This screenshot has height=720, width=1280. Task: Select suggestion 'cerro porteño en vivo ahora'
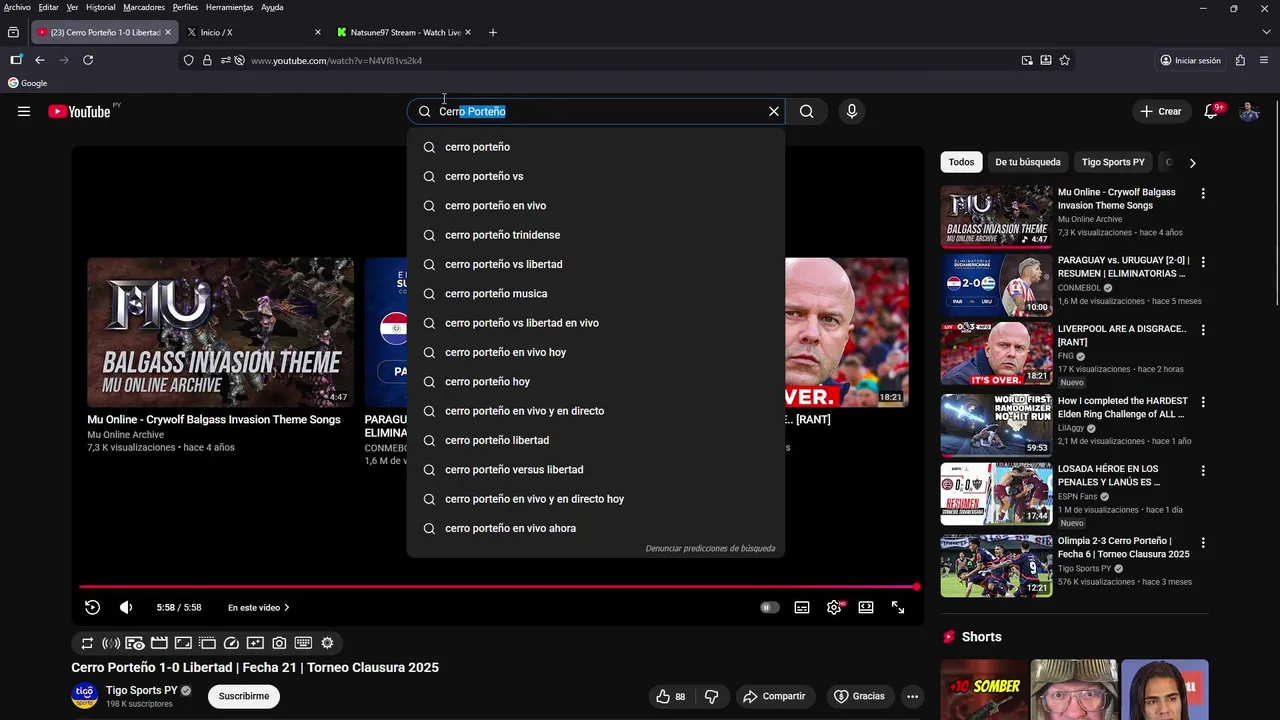click(x=596, y=528)
